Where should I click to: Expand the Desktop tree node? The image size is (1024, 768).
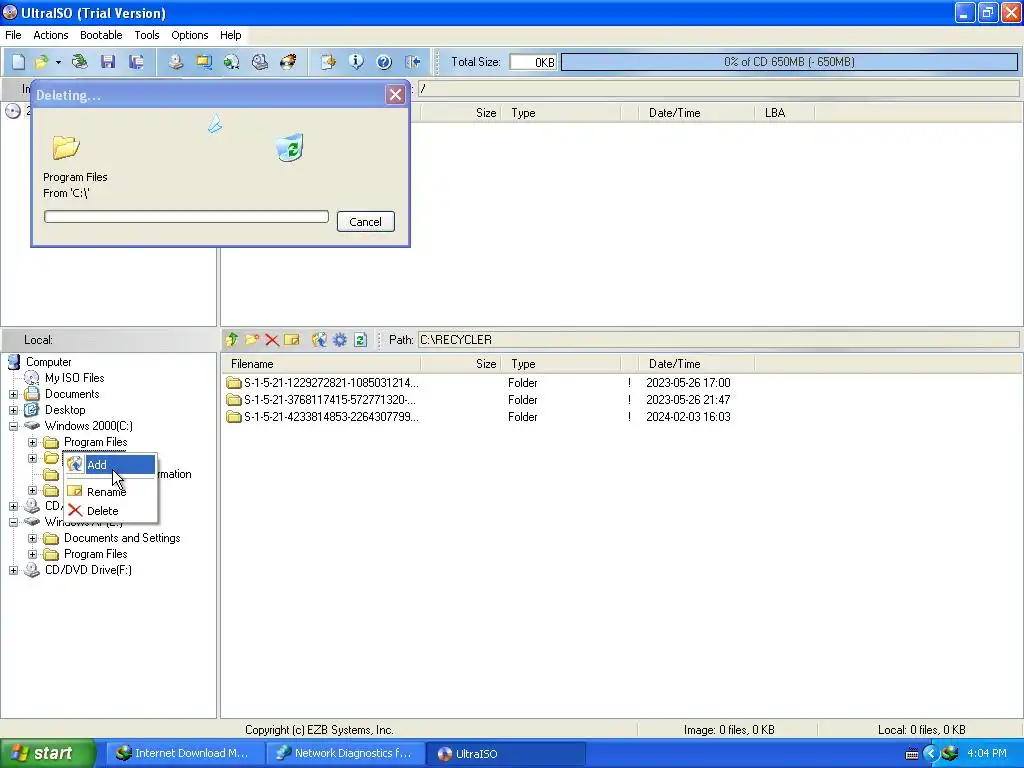[13, 410]
